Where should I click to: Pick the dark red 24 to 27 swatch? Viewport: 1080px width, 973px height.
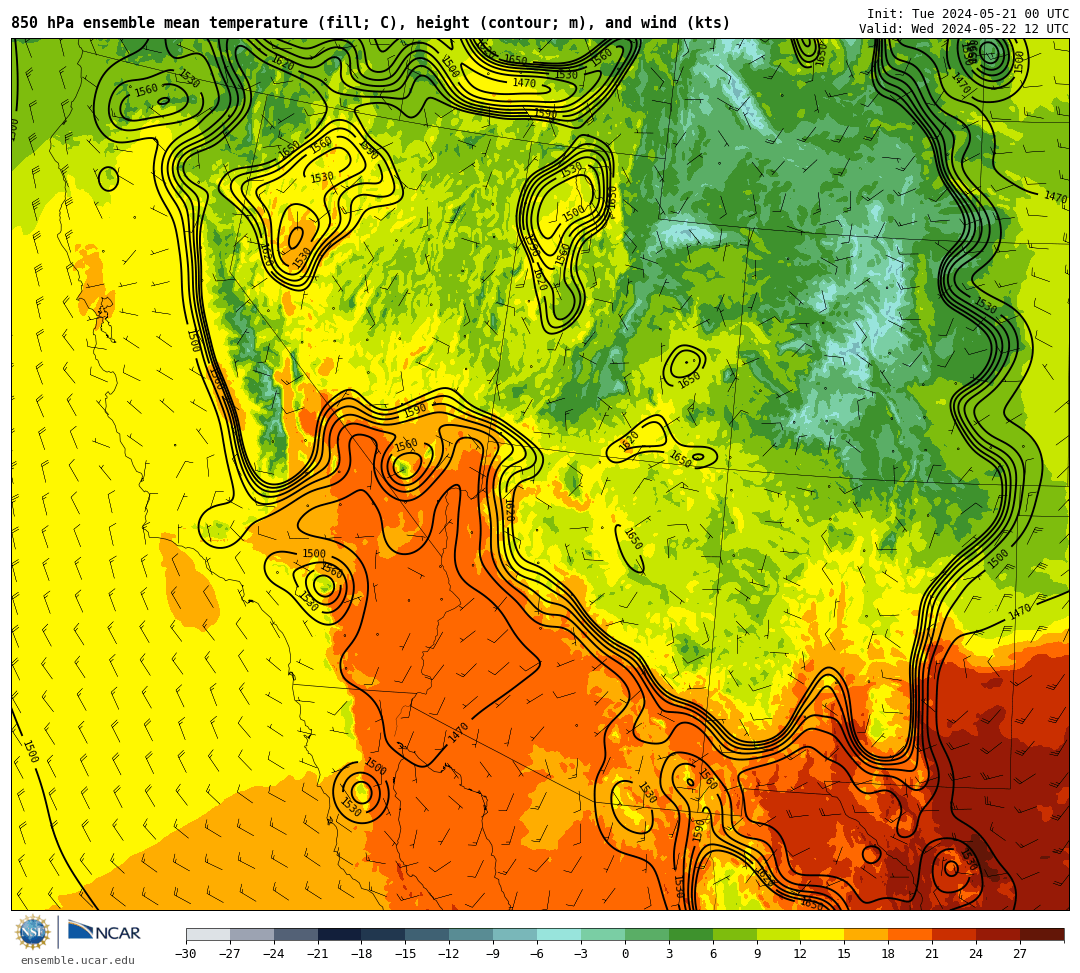pos(999,934)
